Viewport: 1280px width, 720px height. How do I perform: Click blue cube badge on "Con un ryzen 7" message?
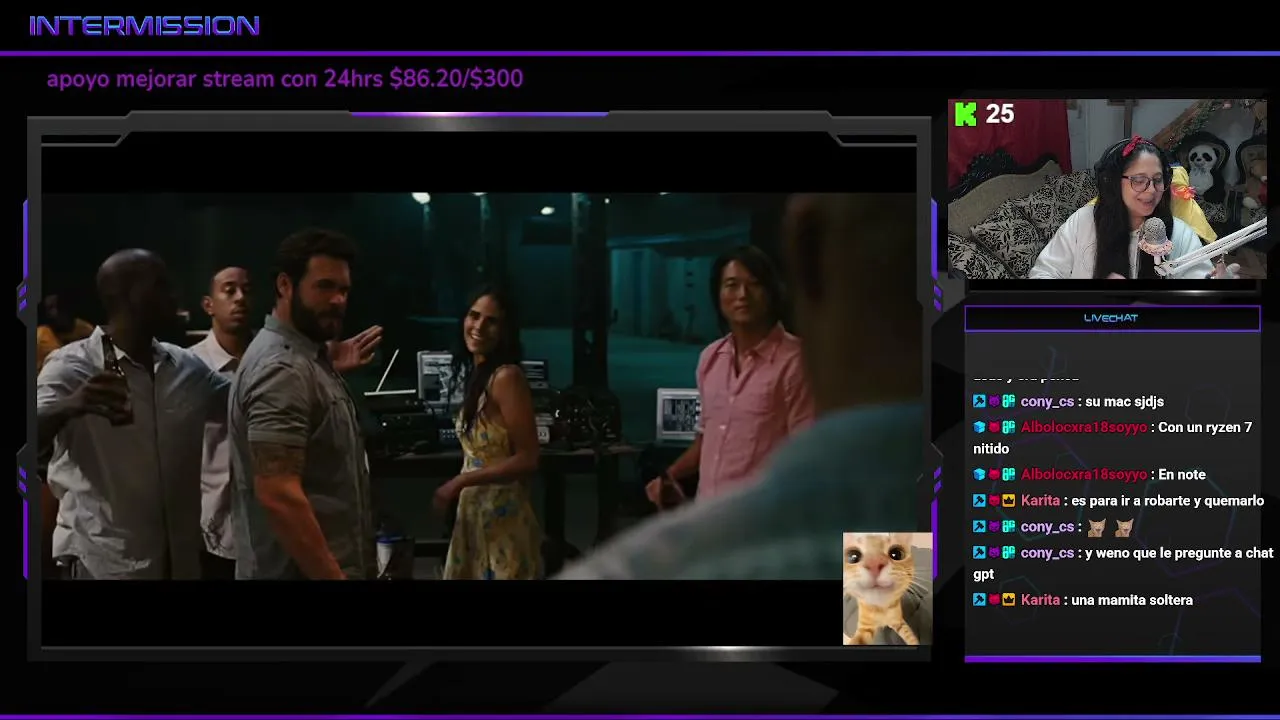(979, 428)
